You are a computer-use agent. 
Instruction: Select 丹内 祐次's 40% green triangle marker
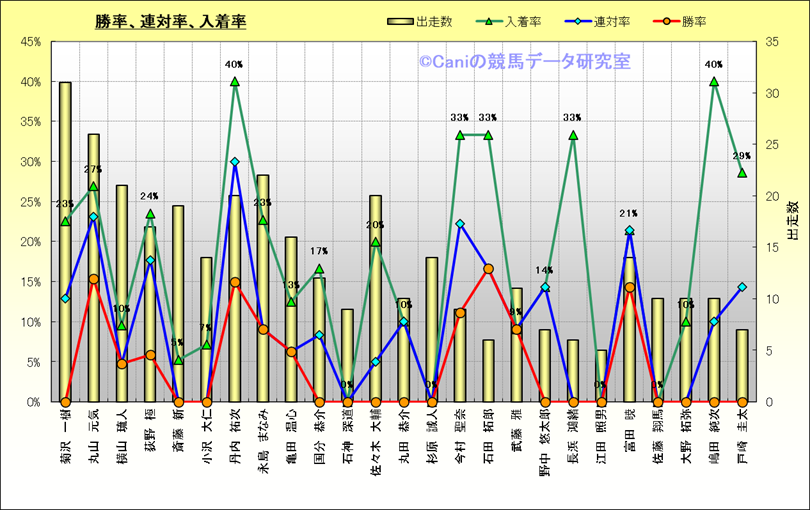click(234, 82)
